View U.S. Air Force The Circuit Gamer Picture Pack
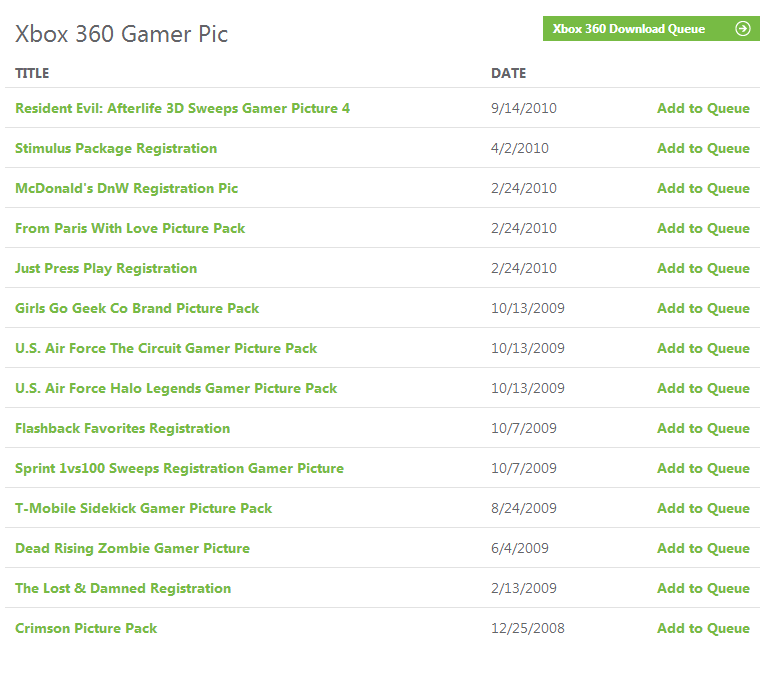Image resolution: width=772 pixels, height=673 pixels. tap(166, 348)
